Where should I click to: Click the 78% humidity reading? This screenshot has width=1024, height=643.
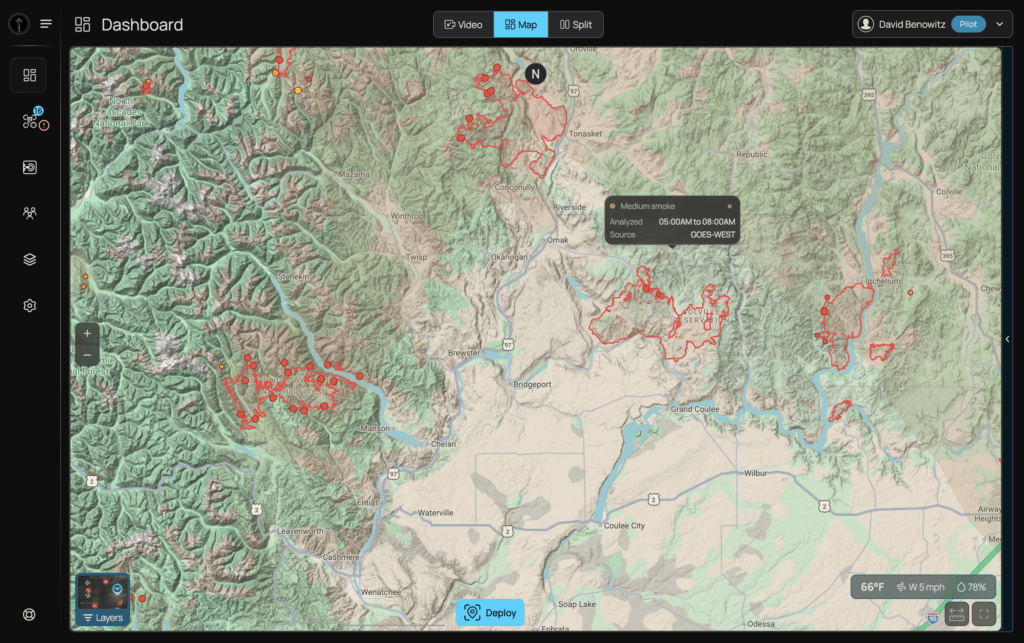point(971,587)
